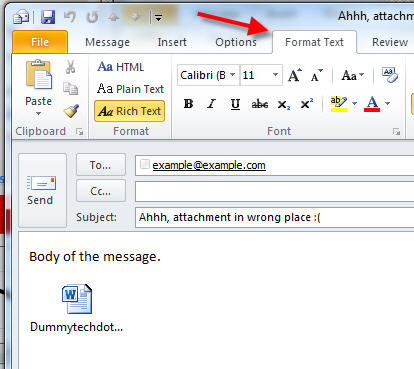The image size is (414, 369).
Task: Switch message format to Plain Text
Action: [130, 89]
